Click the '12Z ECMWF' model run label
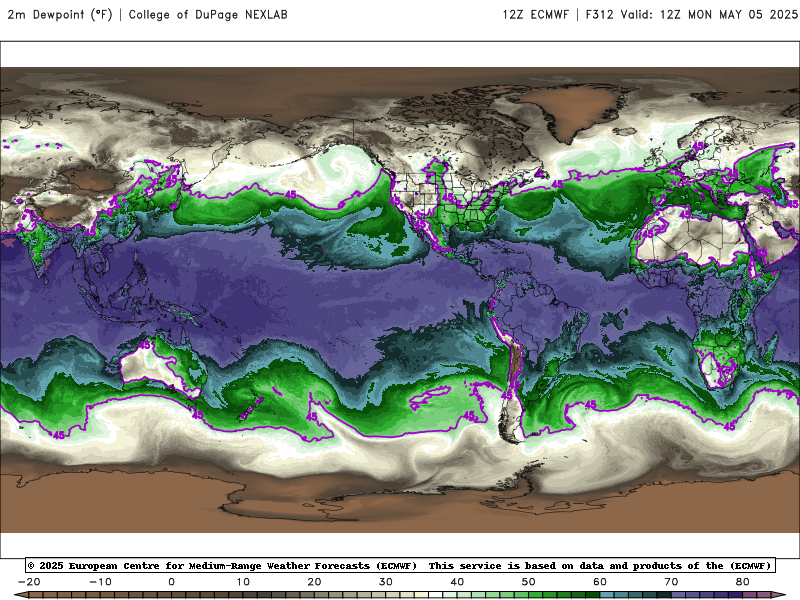The width and height of the screenshot is (800, 600). tap(535, 15)
